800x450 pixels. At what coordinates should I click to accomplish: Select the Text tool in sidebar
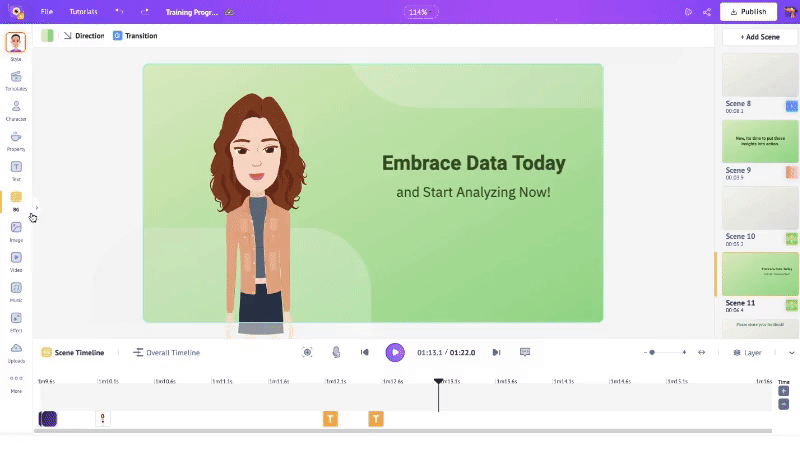tap(16, 168)
